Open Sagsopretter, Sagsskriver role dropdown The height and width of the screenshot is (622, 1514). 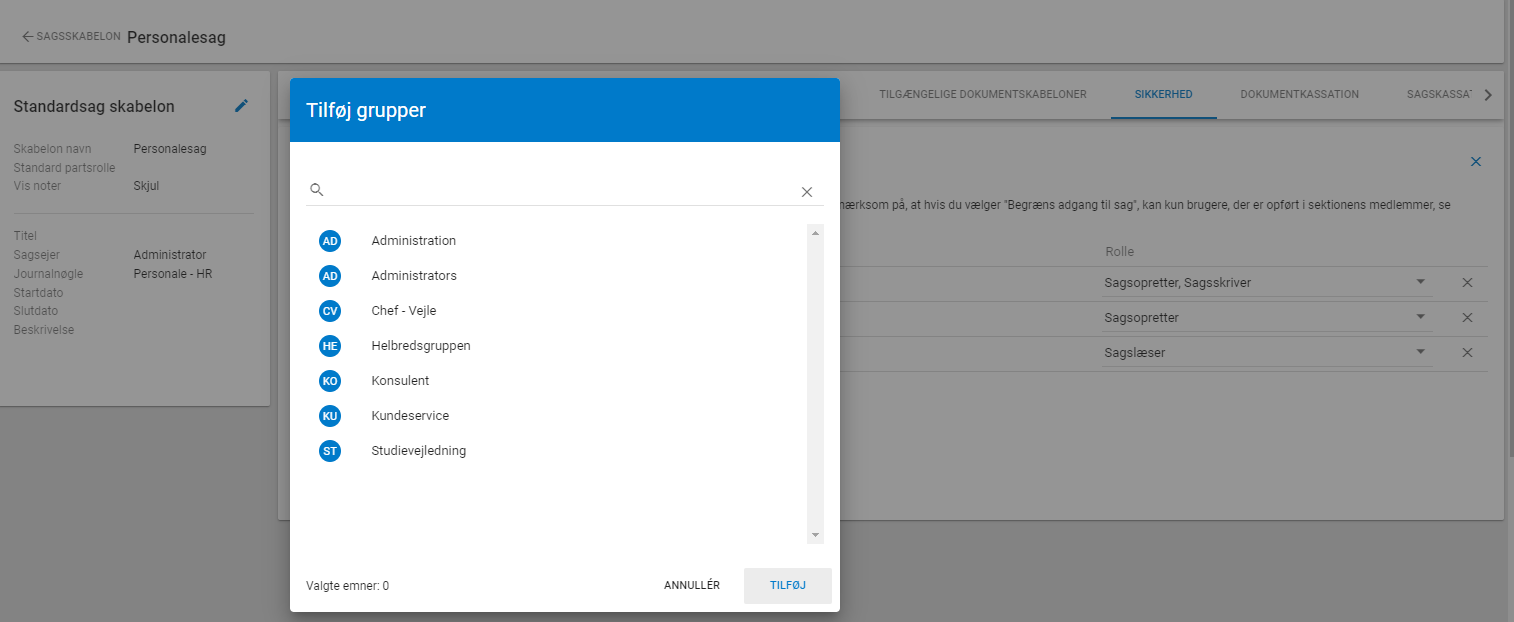click(1266, 283)
